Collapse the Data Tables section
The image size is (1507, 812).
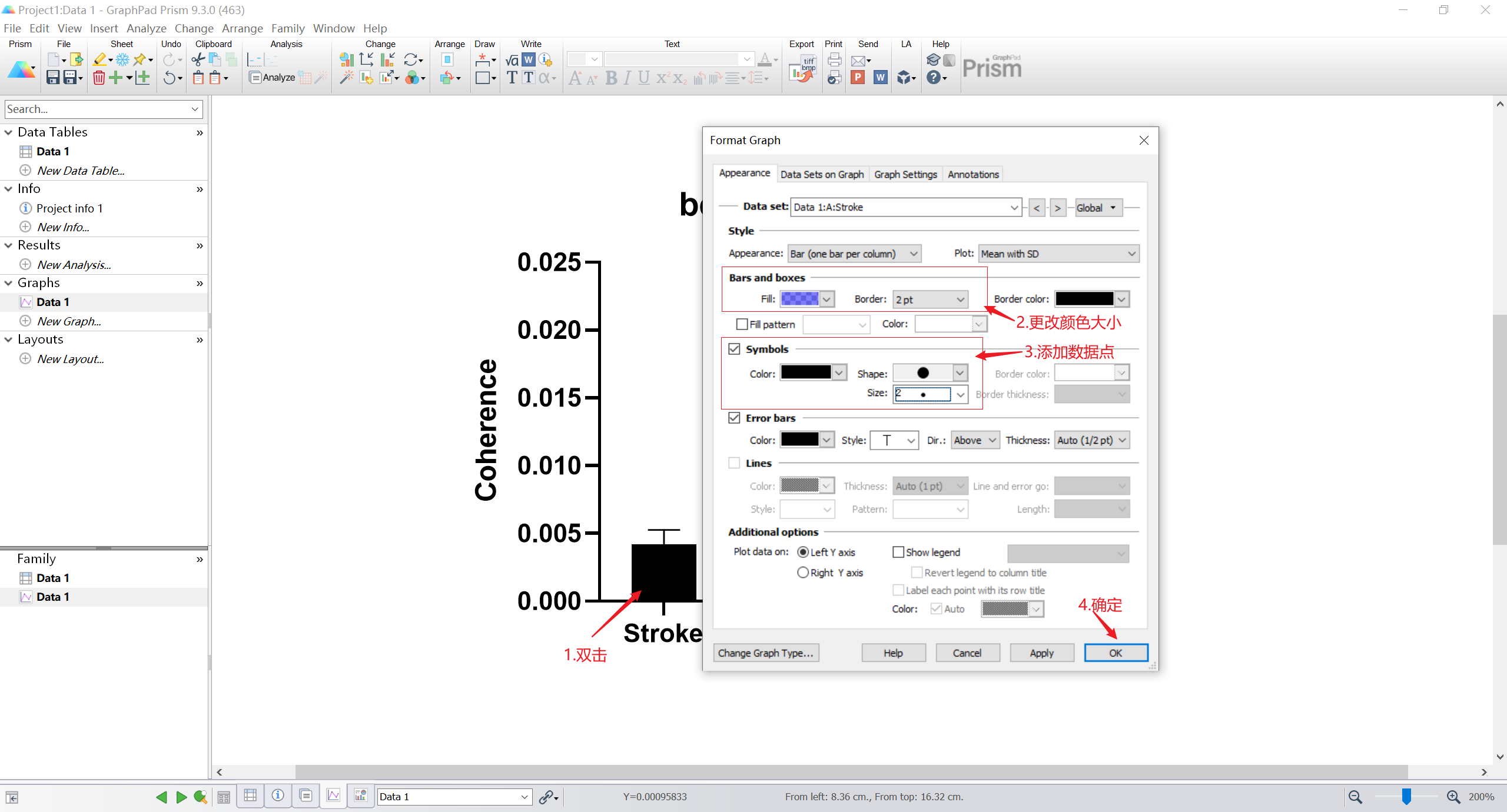(8, 132)
